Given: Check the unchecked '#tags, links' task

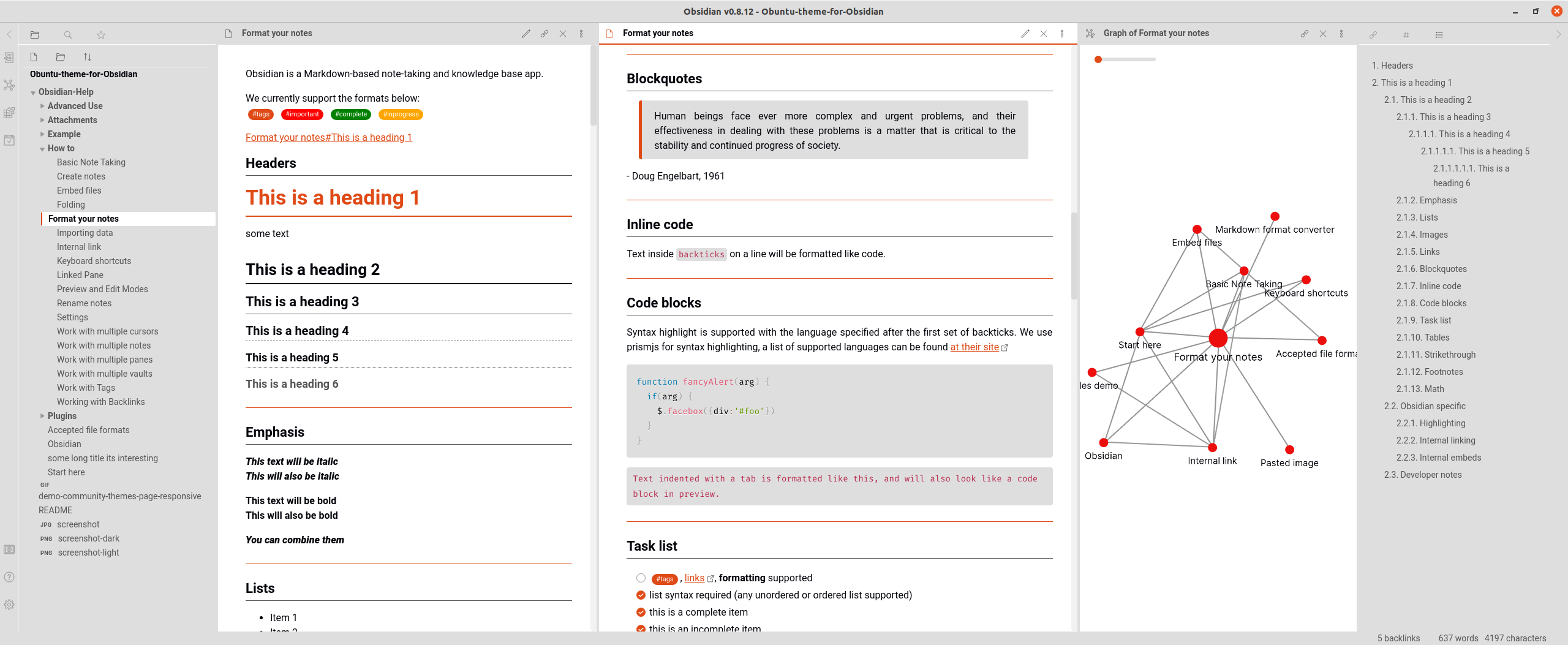Looking at the screenshot, I should 641,578.
